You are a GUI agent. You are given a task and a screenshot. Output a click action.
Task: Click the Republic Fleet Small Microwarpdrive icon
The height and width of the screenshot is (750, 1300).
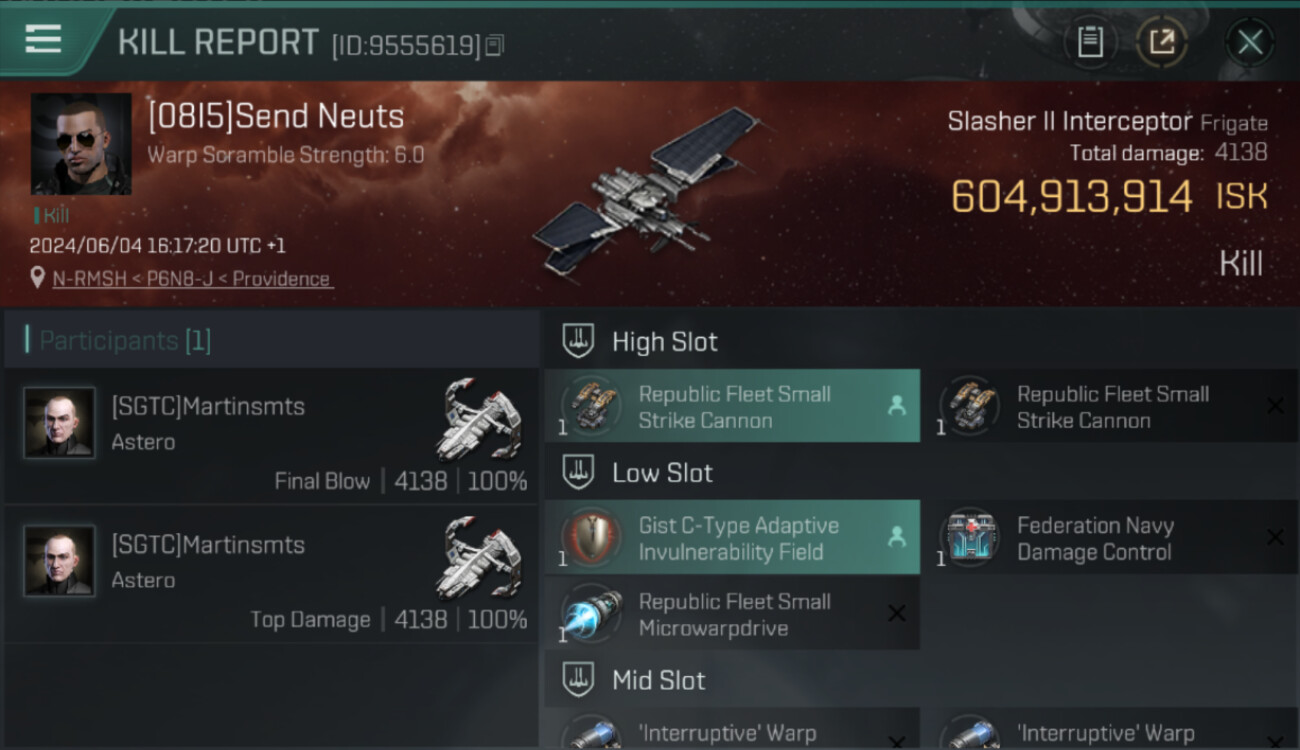(x=591, y=613)
